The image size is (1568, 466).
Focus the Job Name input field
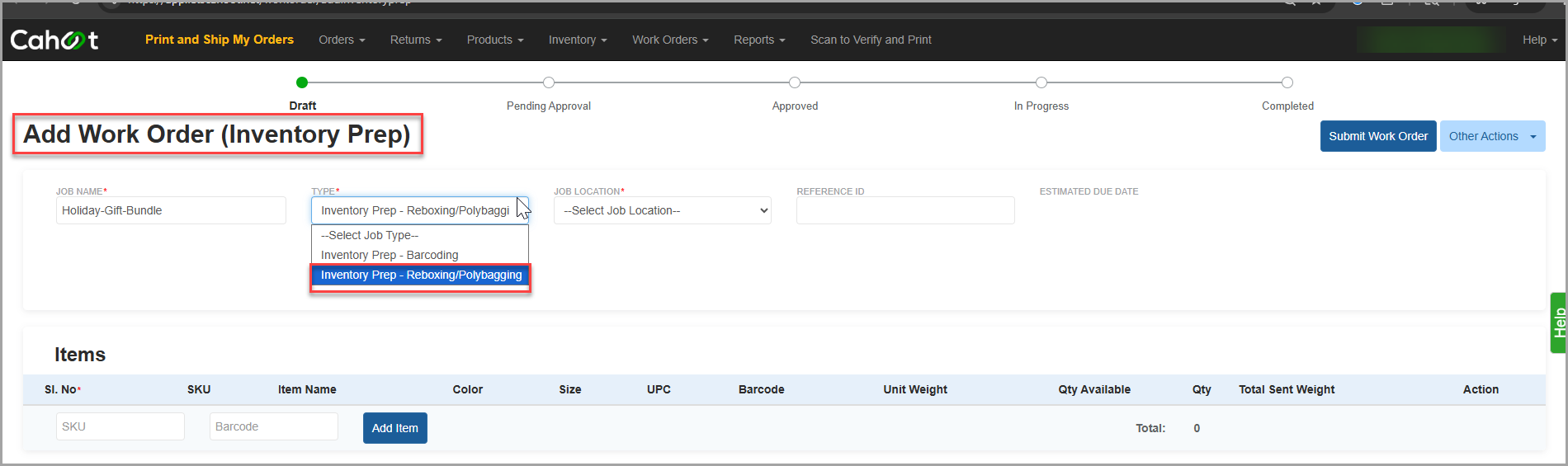(x=171, y=210)
